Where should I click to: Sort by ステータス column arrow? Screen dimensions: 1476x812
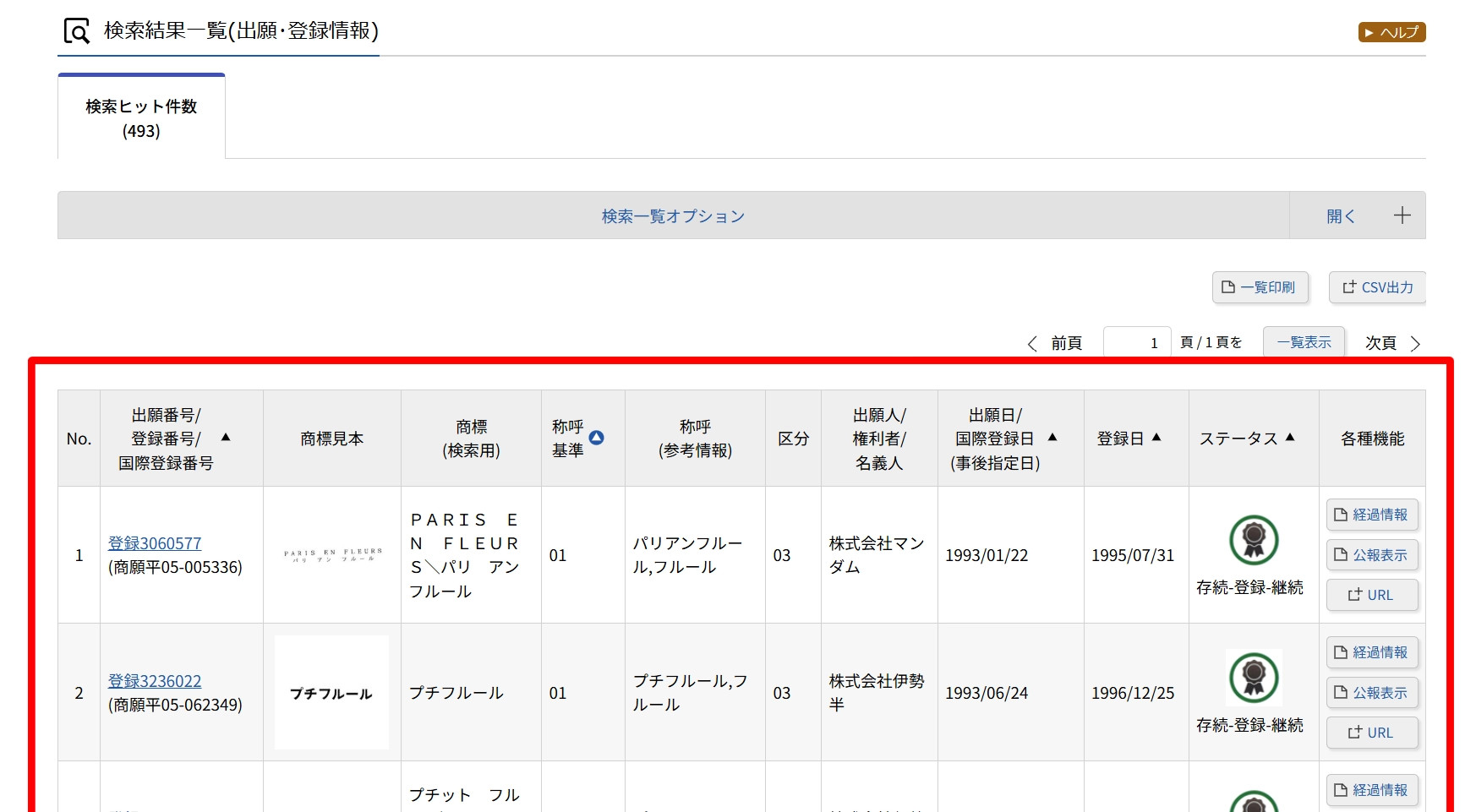[x=1290, y=438]
